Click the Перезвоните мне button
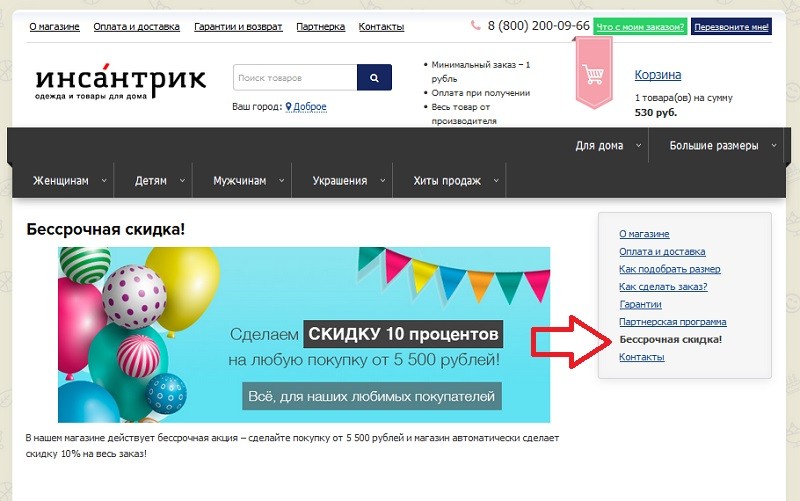Screen dimensions: 800x501 pos(731,27)
